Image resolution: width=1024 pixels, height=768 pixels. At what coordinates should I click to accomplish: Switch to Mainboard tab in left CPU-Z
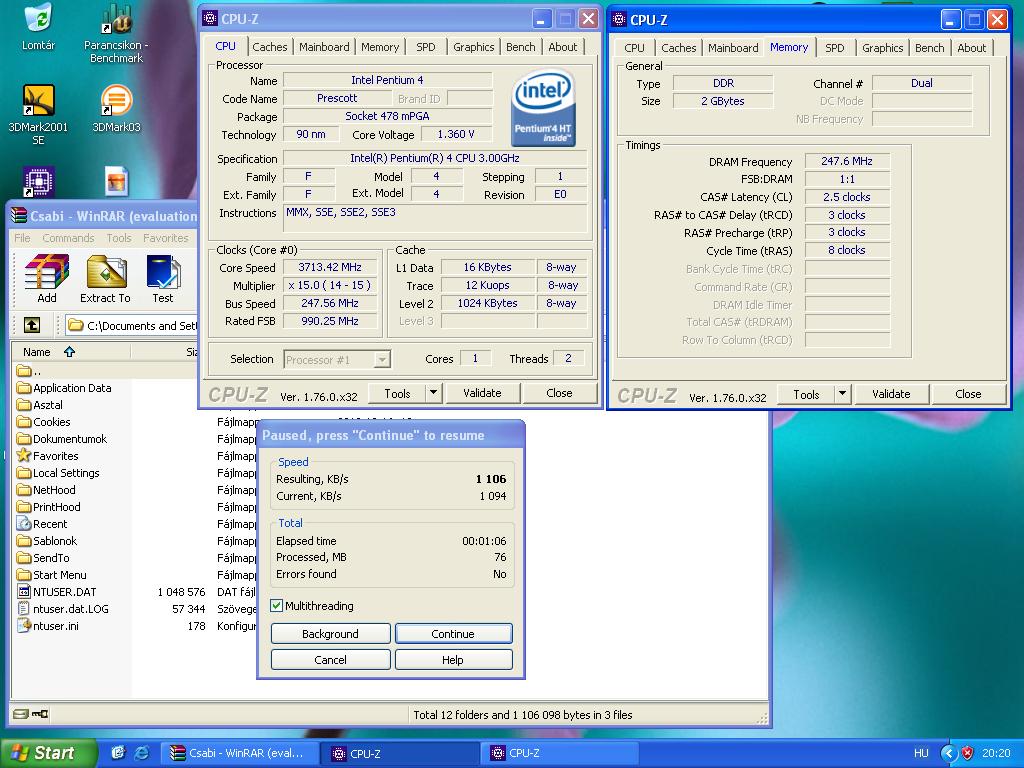click(x=324, y=47)
